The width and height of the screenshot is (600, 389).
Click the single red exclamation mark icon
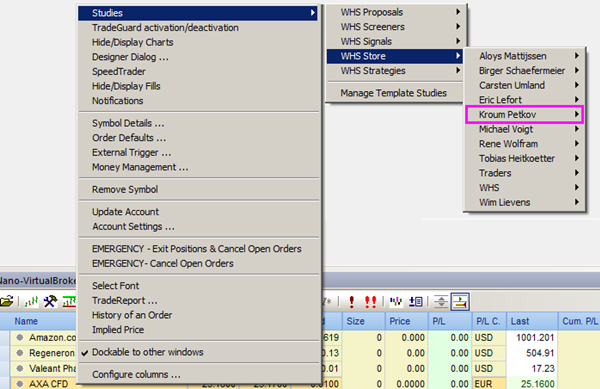352,302
